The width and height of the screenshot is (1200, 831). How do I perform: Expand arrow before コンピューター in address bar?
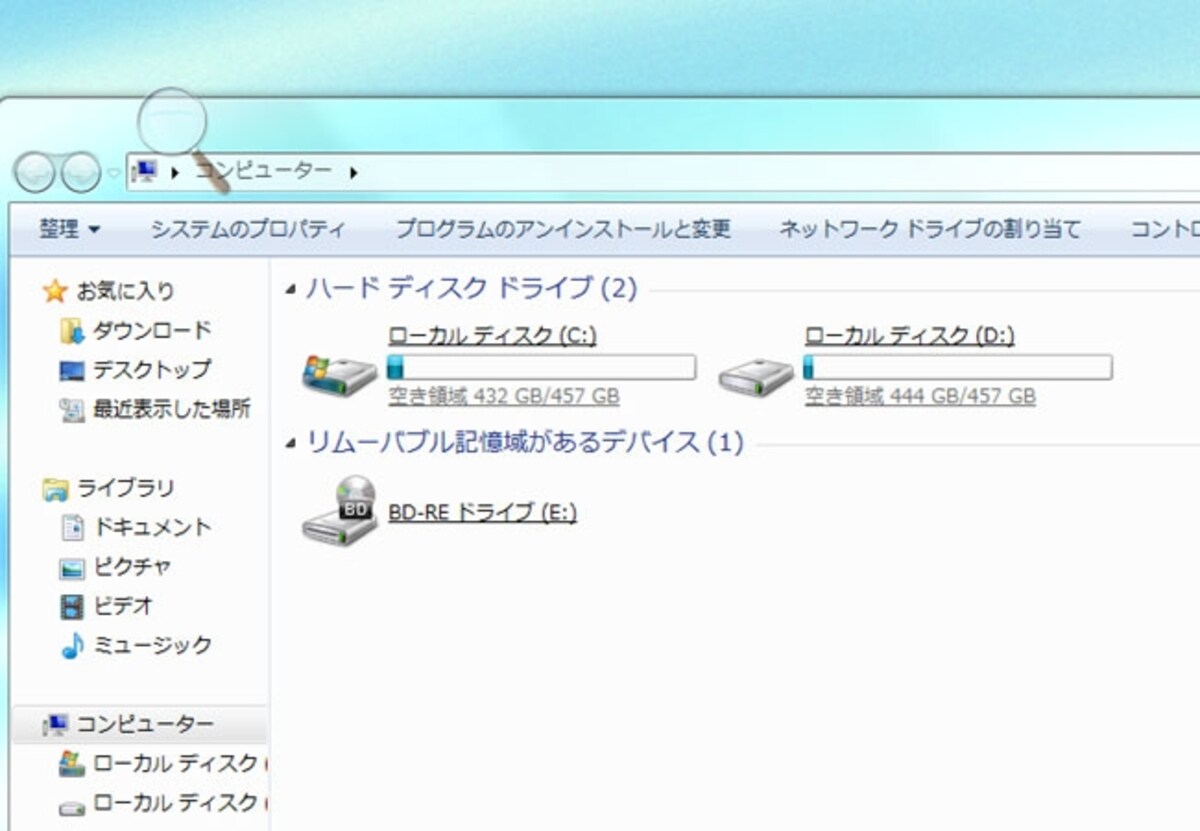[176, 173]
